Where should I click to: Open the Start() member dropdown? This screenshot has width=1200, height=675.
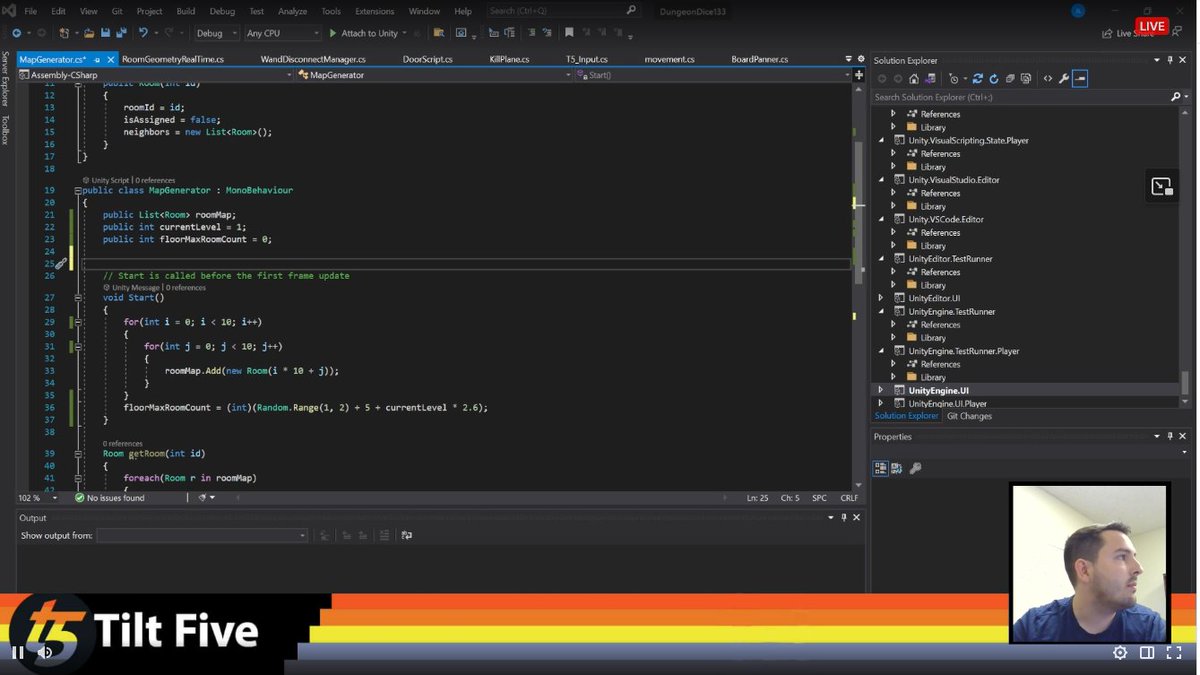point(712,75)
